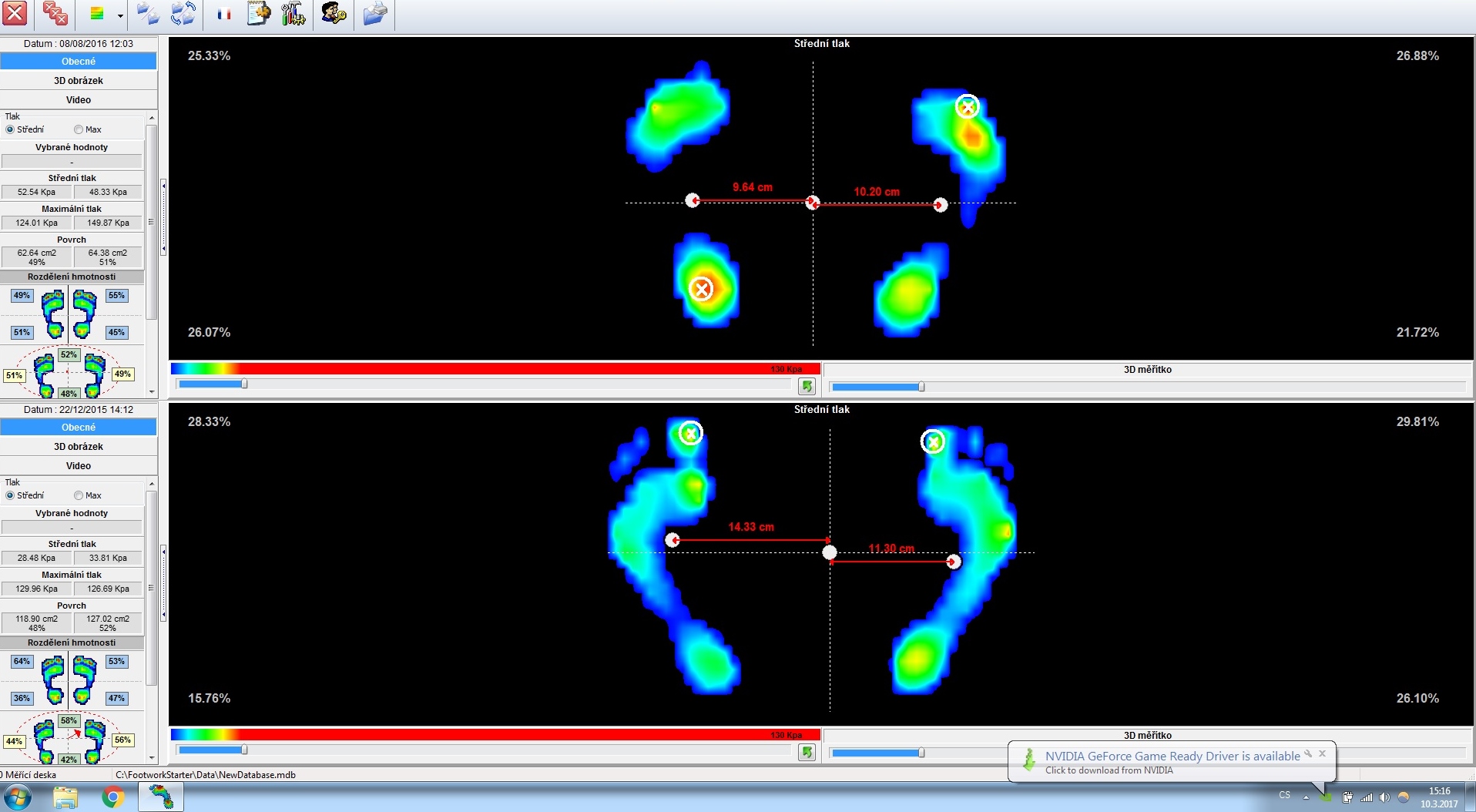Click the 10.20 cm measurement right handle

pyautogui.click(x=941, y=205)
